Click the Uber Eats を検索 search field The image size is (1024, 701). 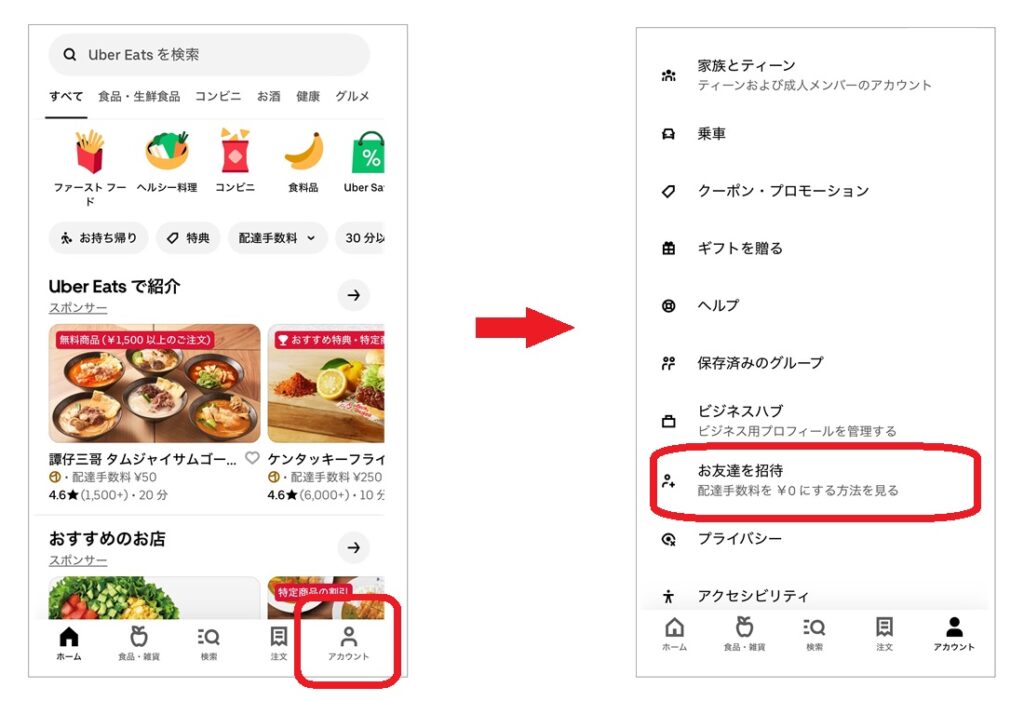[x=209, y=55]
